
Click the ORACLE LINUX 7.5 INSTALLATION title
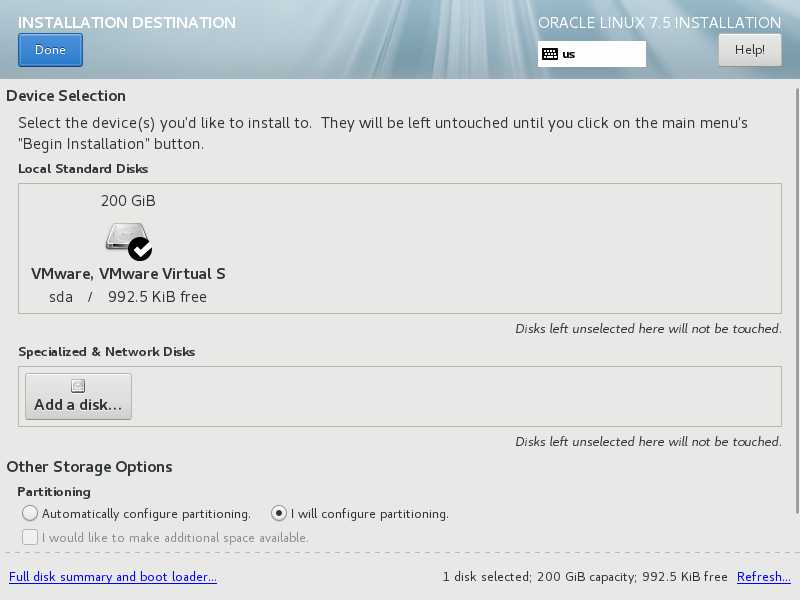click(x=659, y=22)
